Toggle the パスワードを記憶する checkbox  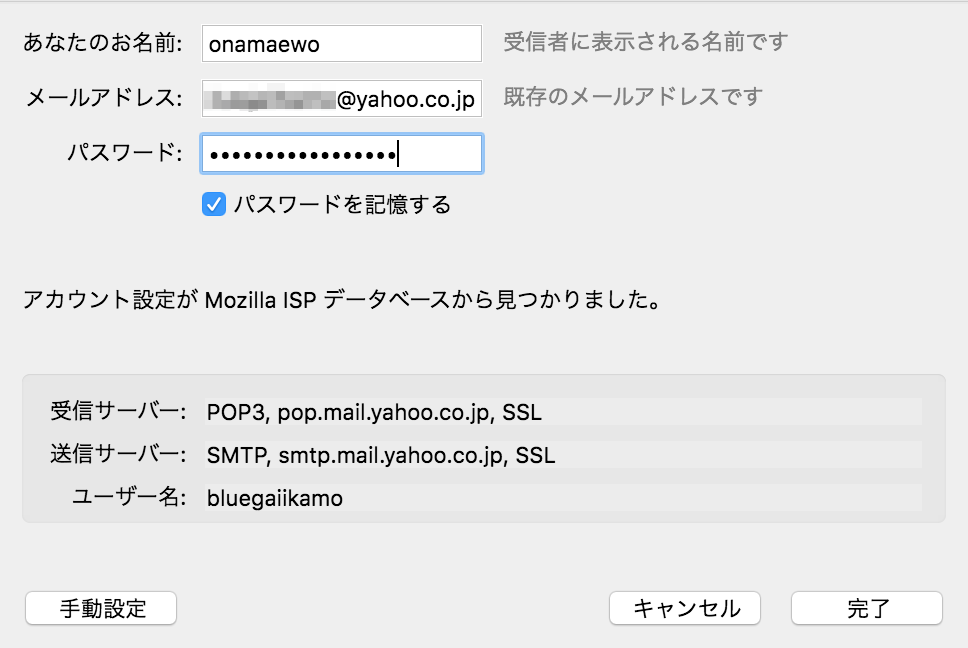tap(213, 205)
